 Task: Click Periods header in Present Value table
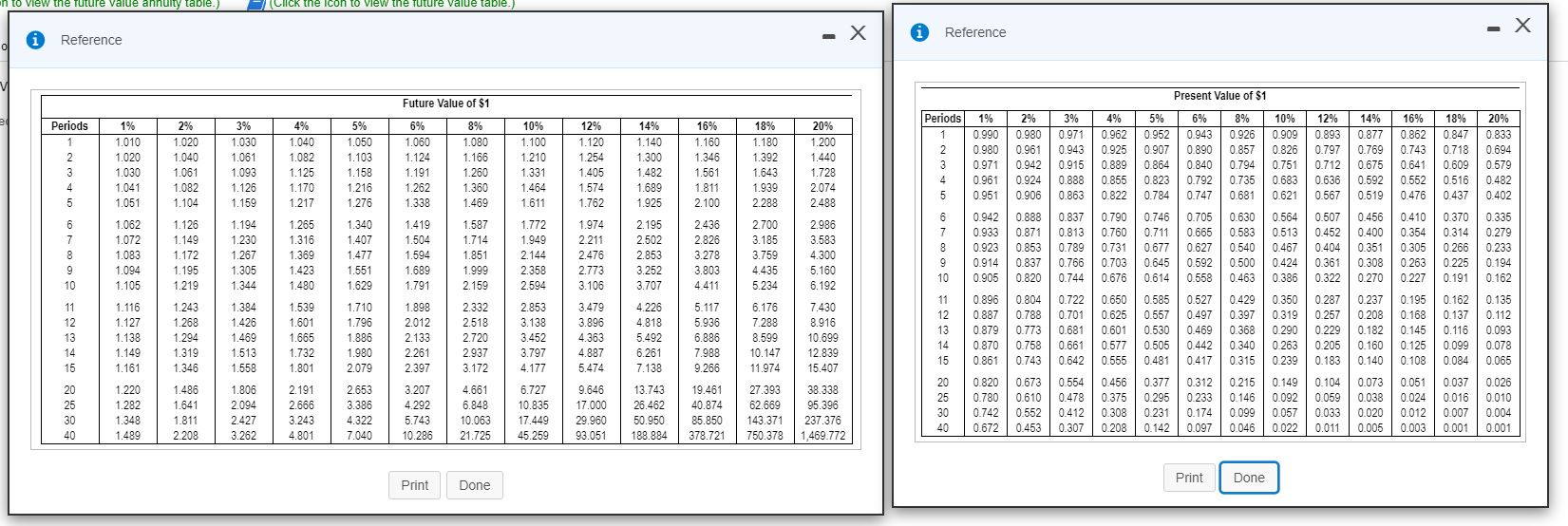click(943, 119)
